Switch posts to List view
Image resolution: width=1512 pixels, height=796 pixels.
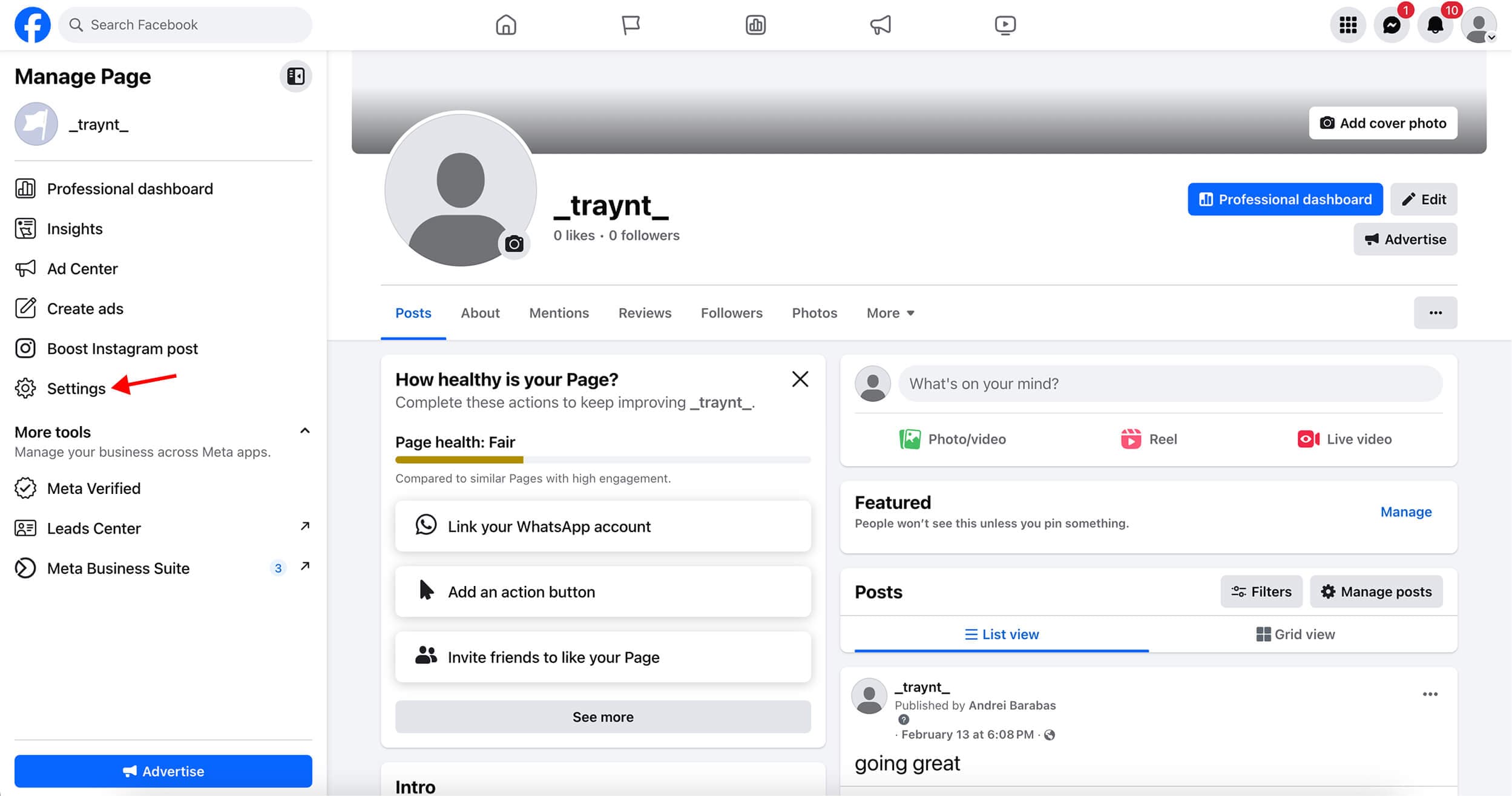1001,634
